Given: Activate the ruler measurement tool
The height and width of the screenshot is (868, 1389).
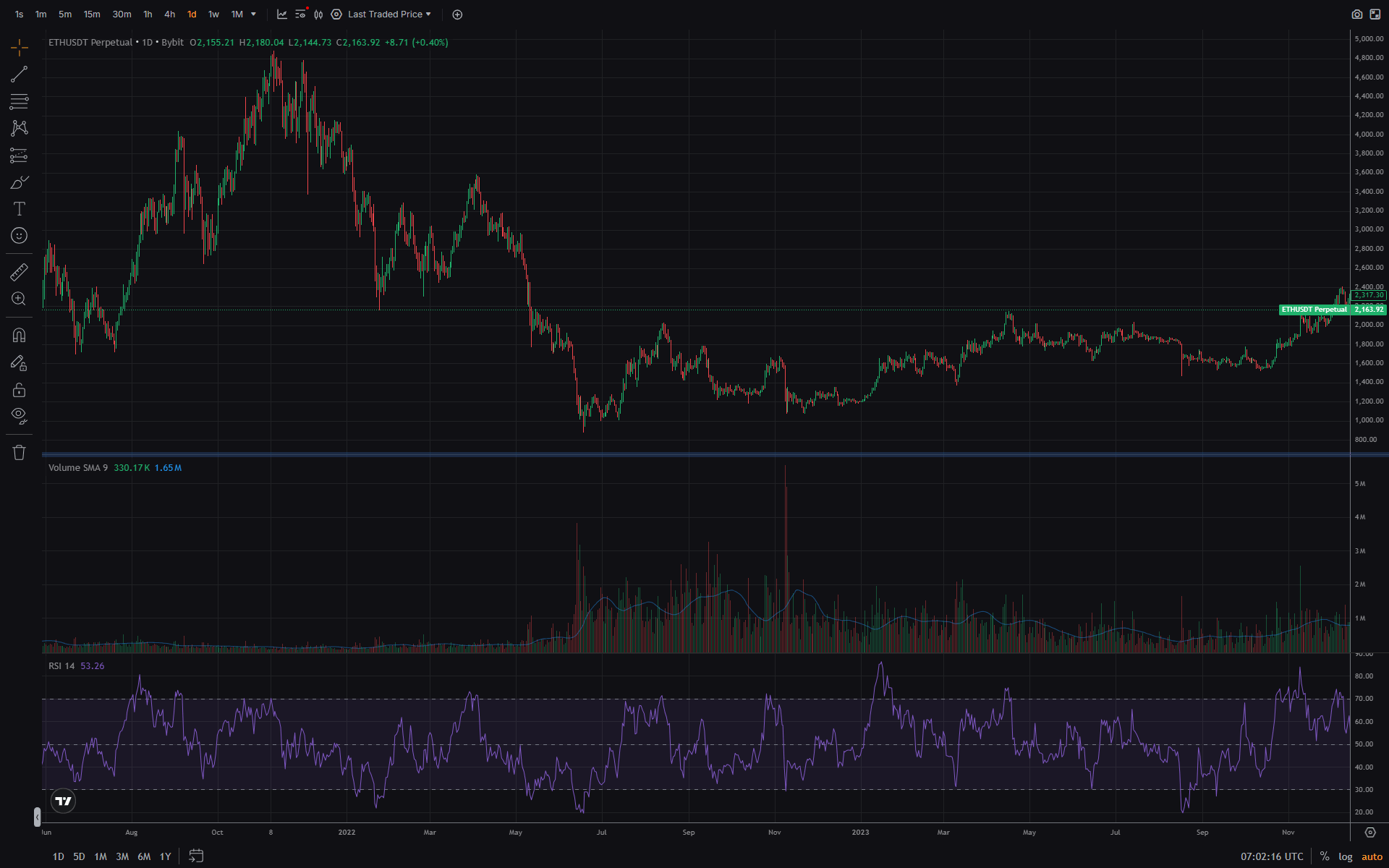Looking at the screenshot, I should coord(19,271).
